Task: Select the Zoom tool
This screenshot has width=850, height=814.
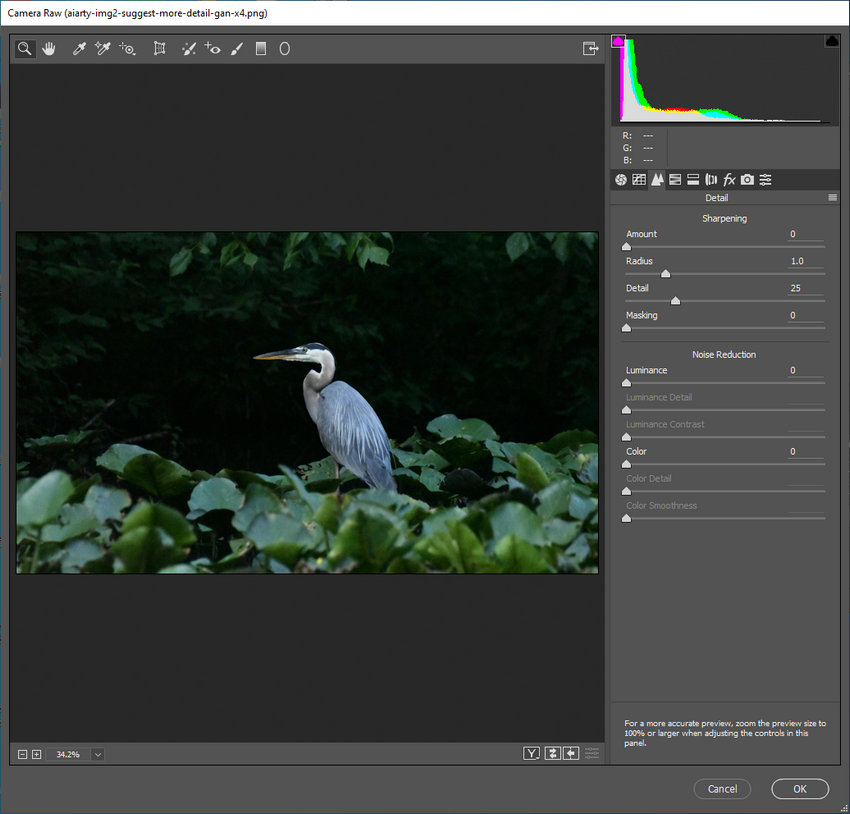Action: tap(24, 48)
